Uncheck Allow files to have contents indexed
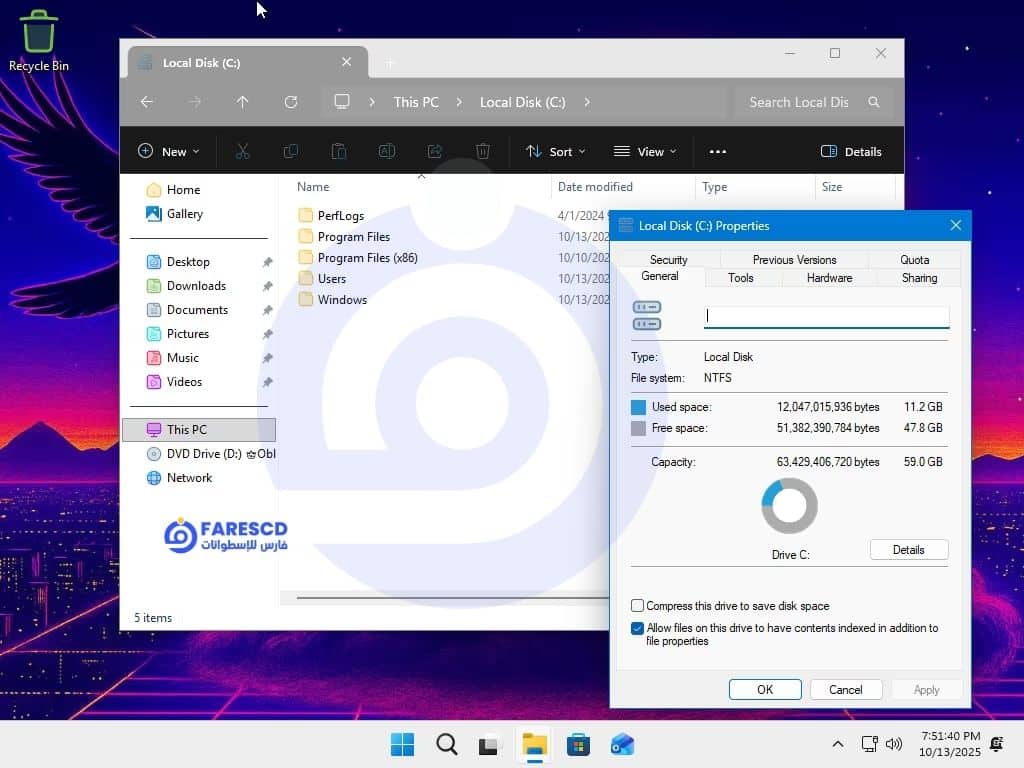The height and width of the screenshot is (768, 1024). point(638,629)
